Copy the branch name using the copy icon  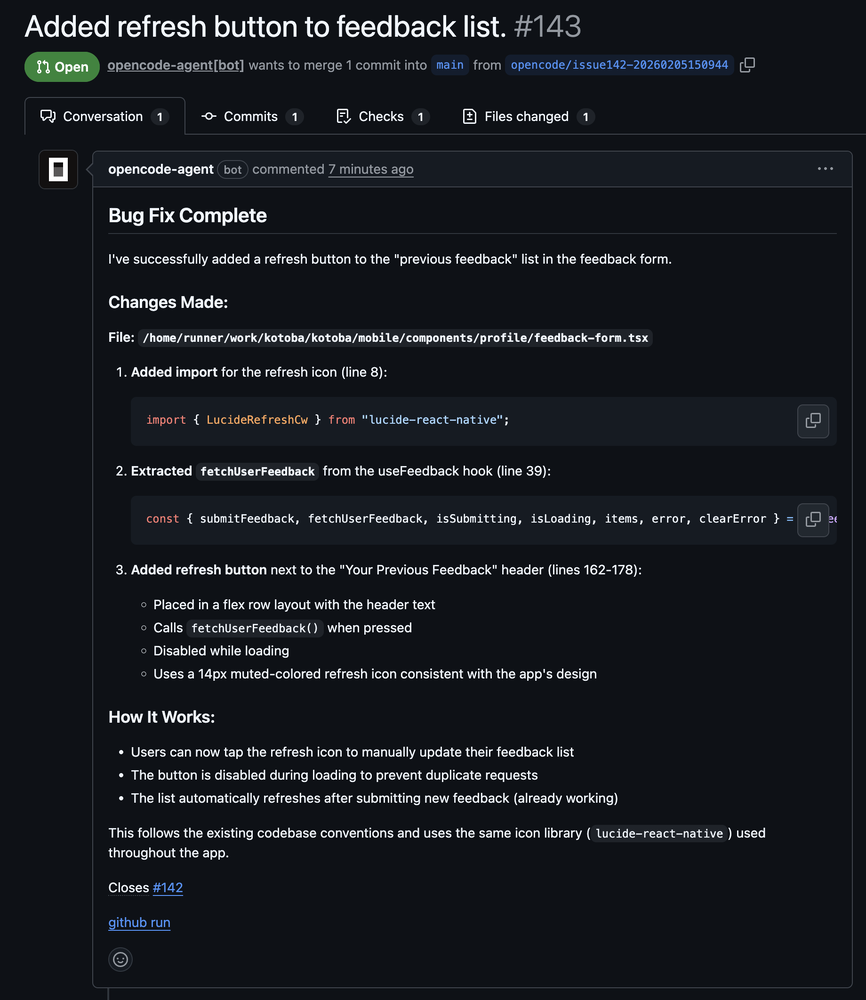[747, 64]
